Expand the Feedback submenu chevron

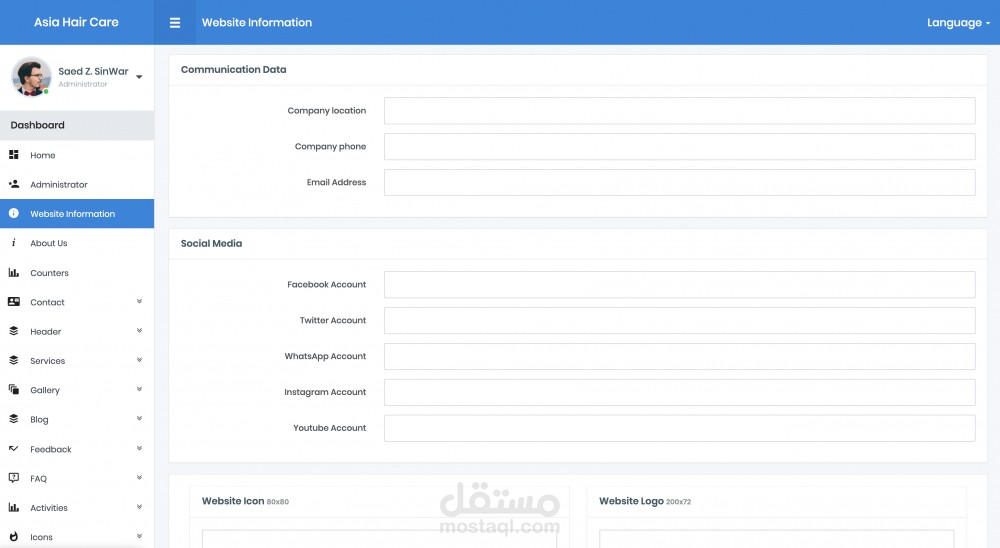139,448
